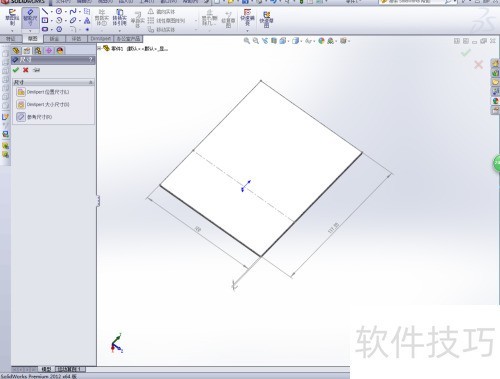Viewport: 500px width, 379px height.
Task: Open the Spline tool dropdown arrow
Action: pyautogui.click(x=80, y=12)
